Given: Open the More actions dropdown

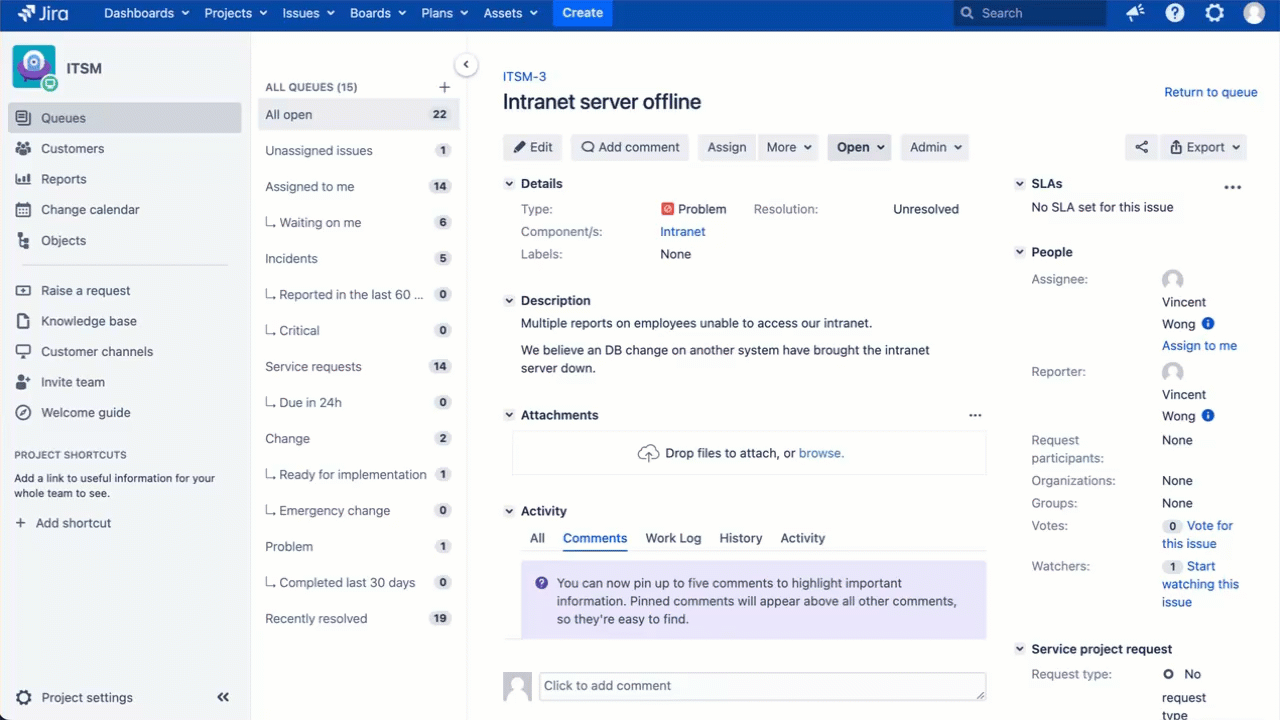Looking at the screenshot, I should pos(788,147).
